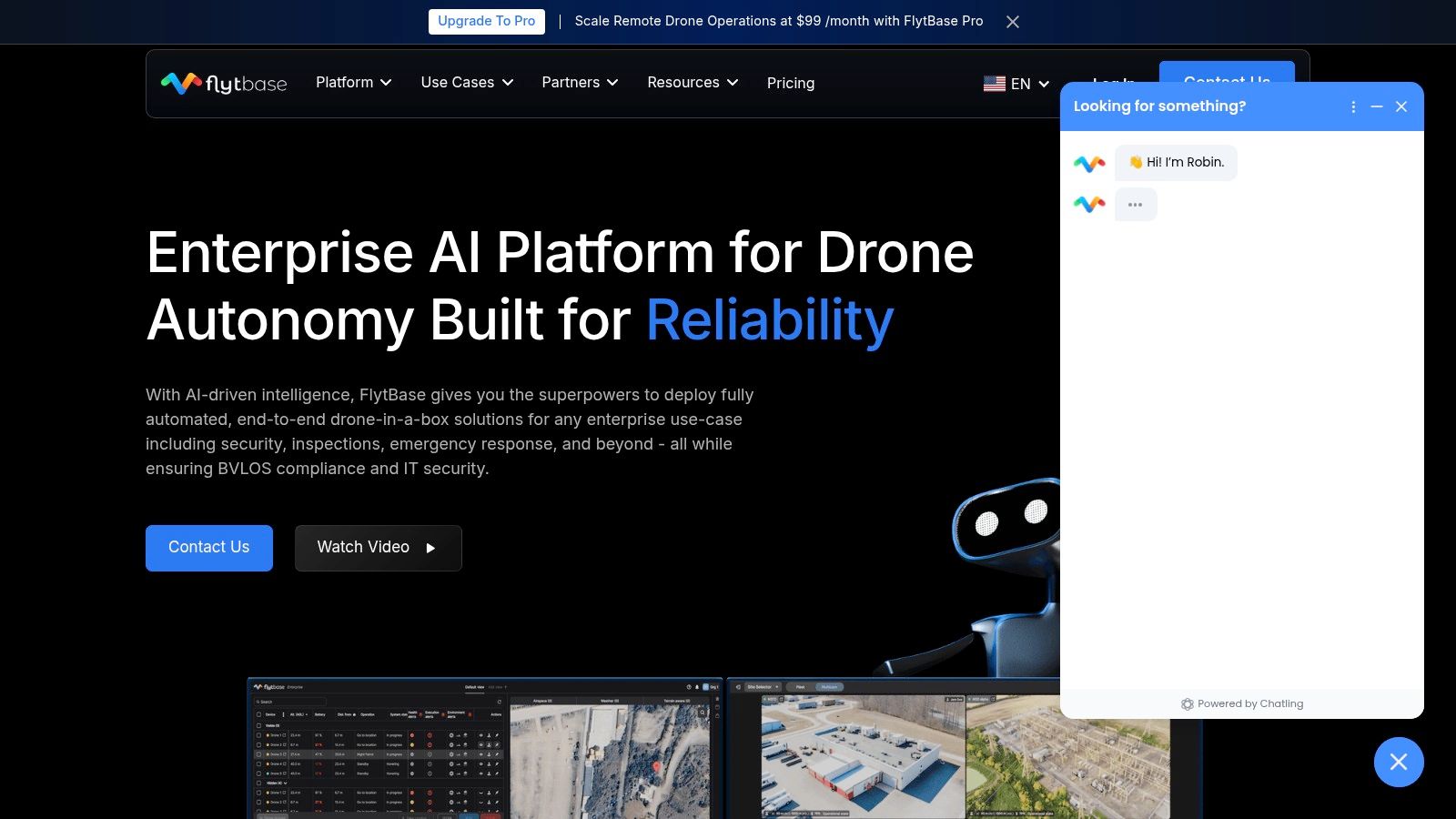Open chat options three-dot menu
Viewport: 1456px width, 819px height.
pos(1353,106)
